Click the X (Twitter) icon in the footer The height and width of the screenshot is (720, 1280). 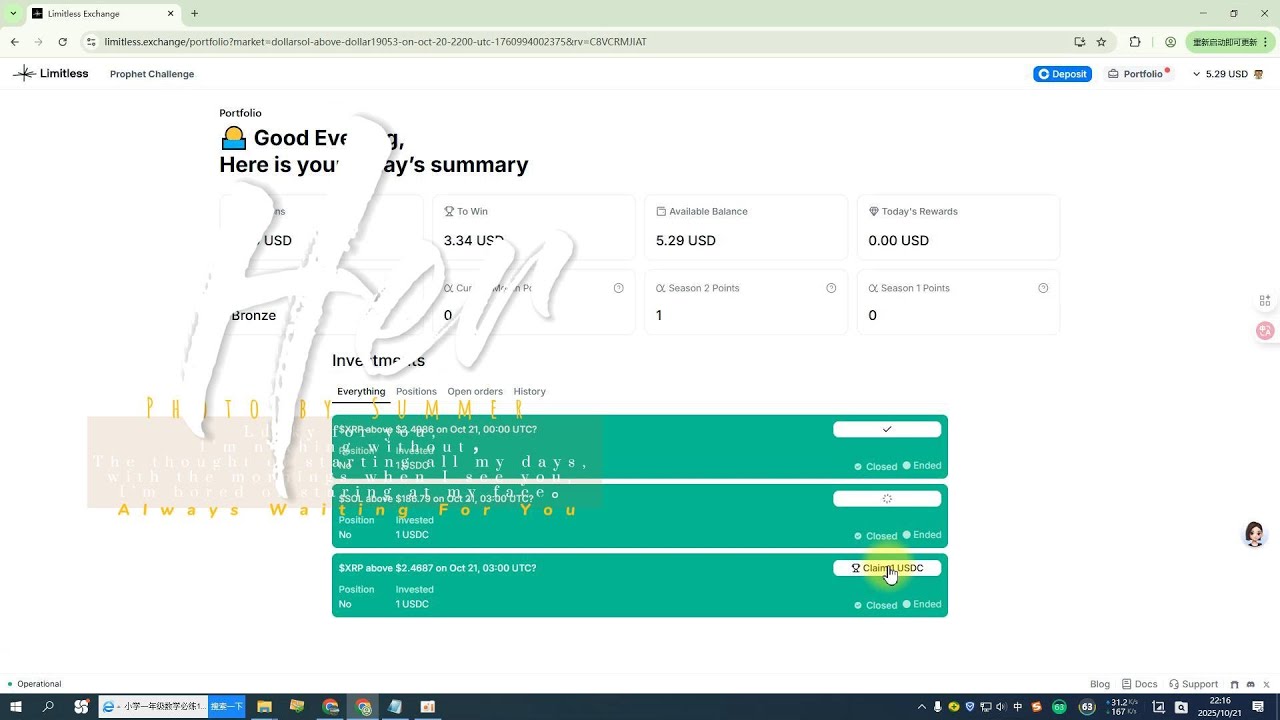(x=1266, y=684)
